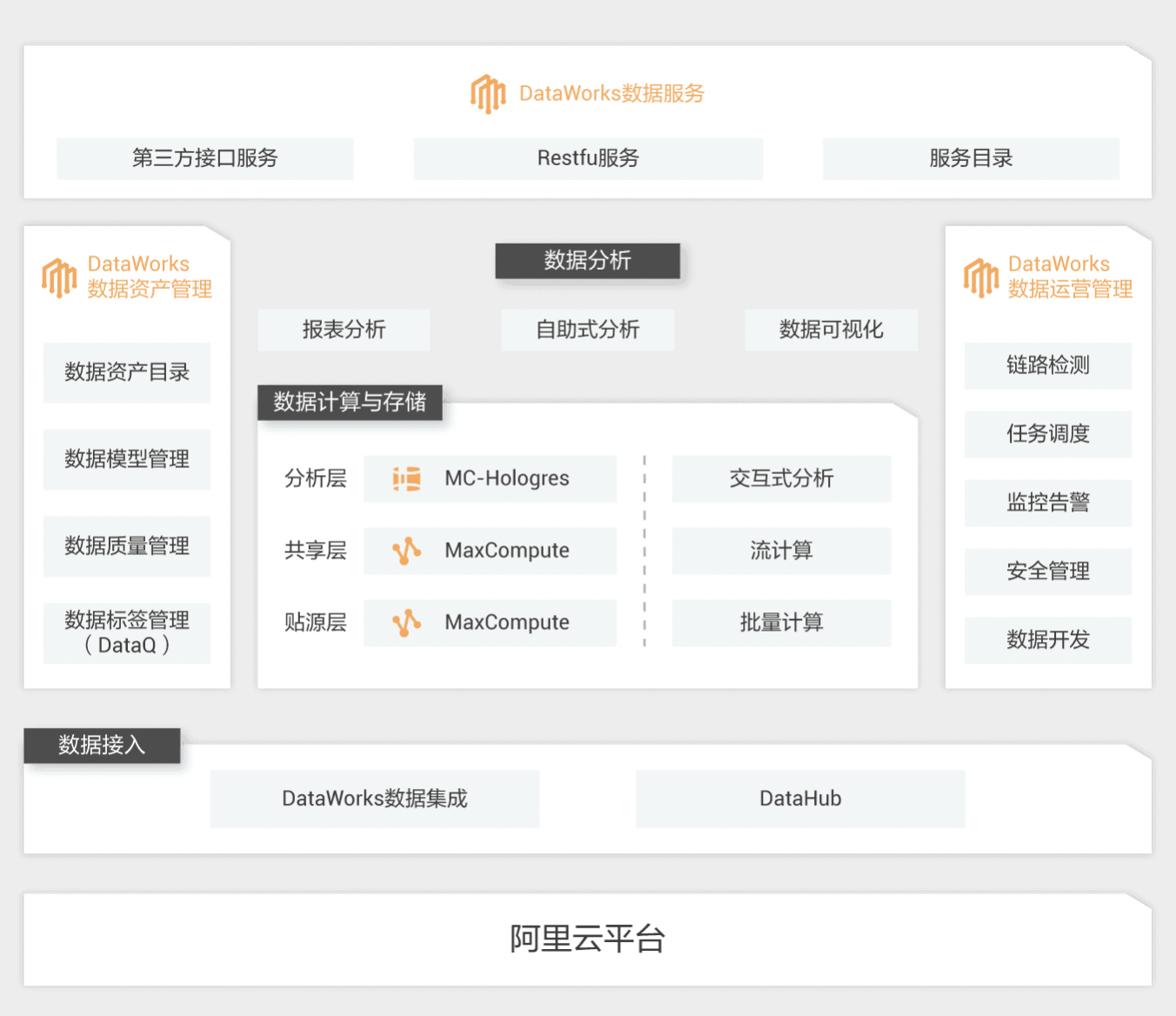The width and height of the screenshot is (1176, 1016).
Task: Click the 贴源层 label
Action: coord(316,623)
